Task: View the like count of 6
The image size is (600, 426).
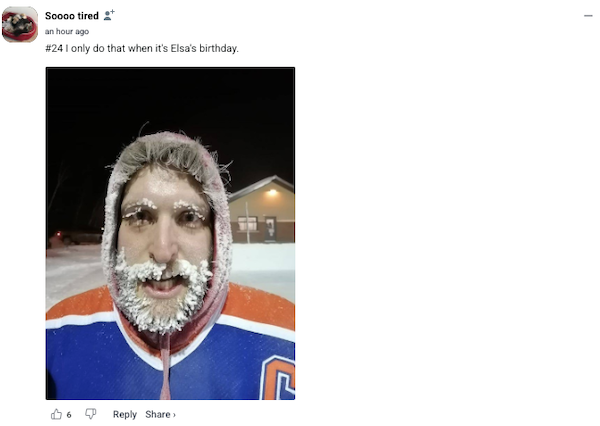Action: (69, 414)
